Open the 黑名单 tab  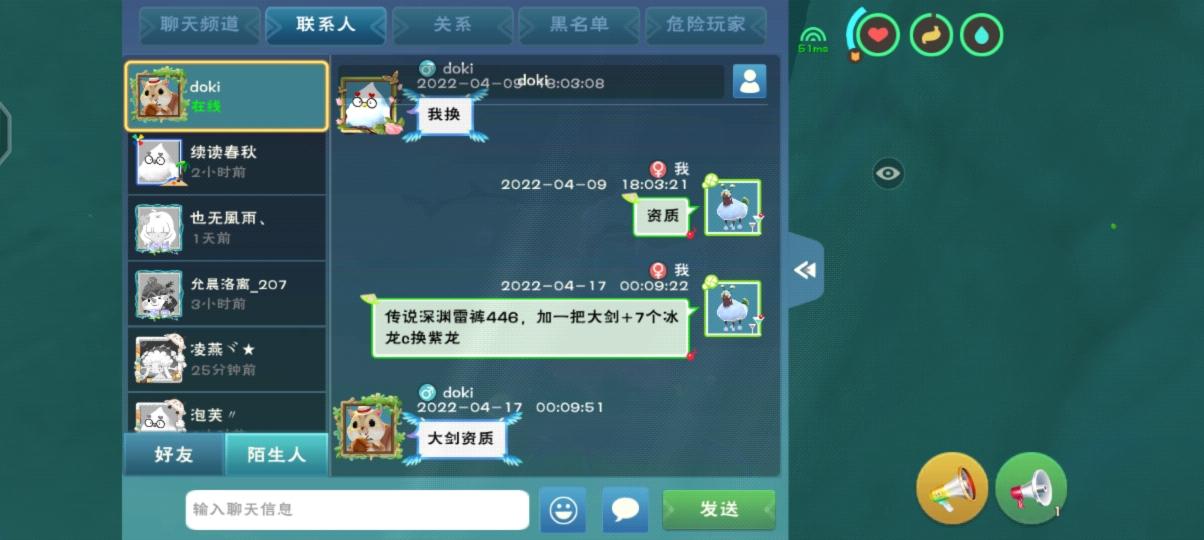[x=579, y=25]
